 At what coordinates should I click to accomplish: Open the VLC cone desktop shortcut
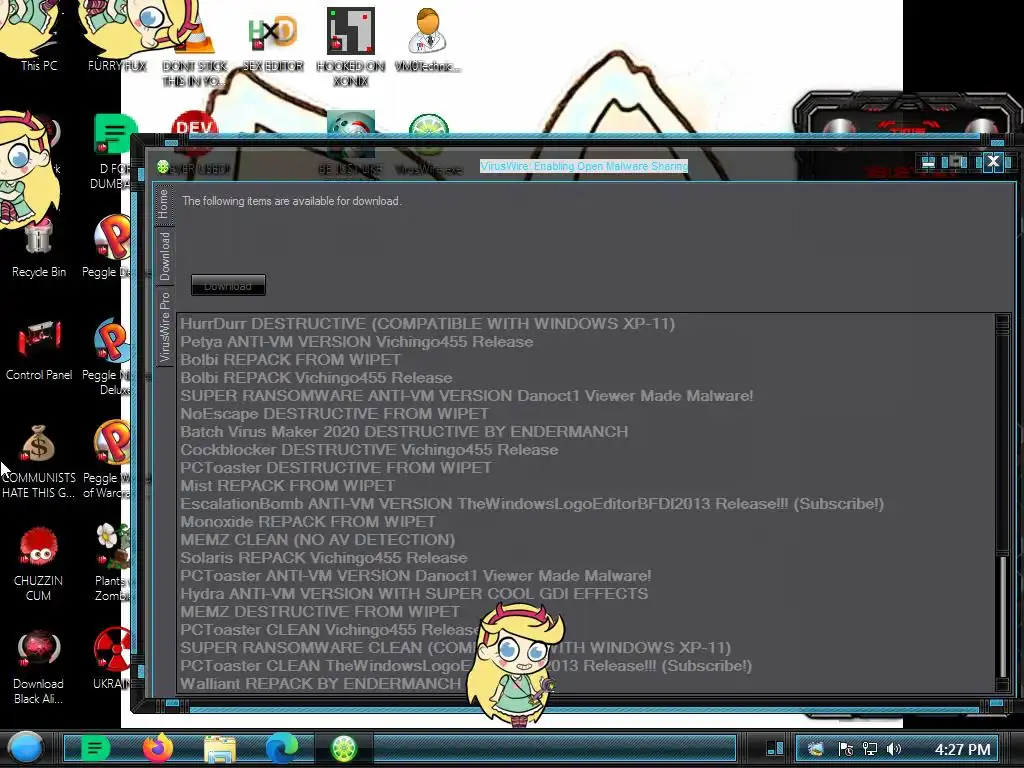(195, 46)
